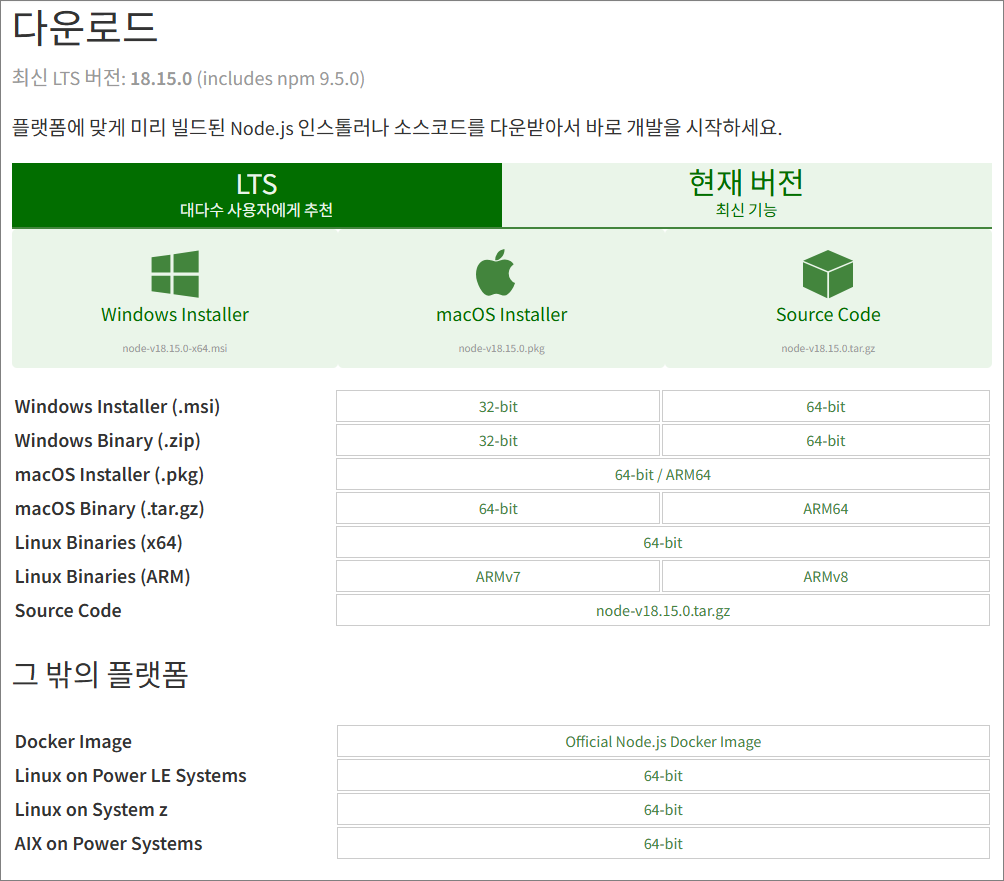Open Official Node.js Docker Image link

point(663,741)
